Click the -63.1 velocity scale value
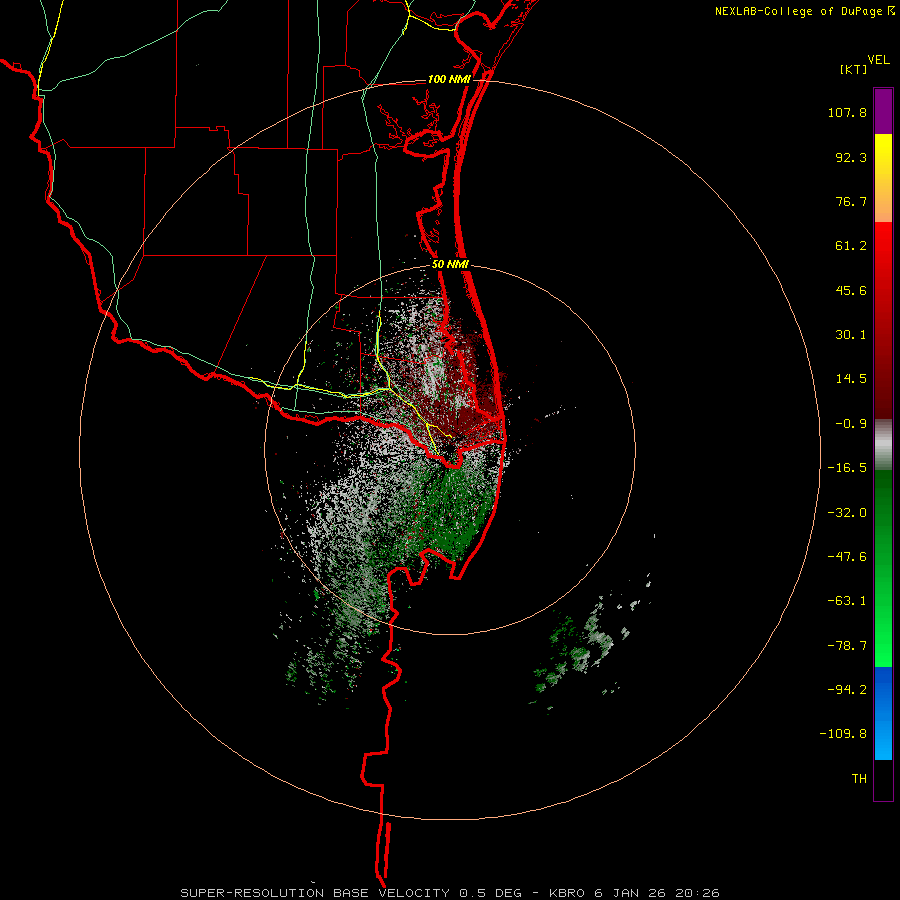This screenshot has width=900, height=900. pyautogui.click(x=847, y=601)
